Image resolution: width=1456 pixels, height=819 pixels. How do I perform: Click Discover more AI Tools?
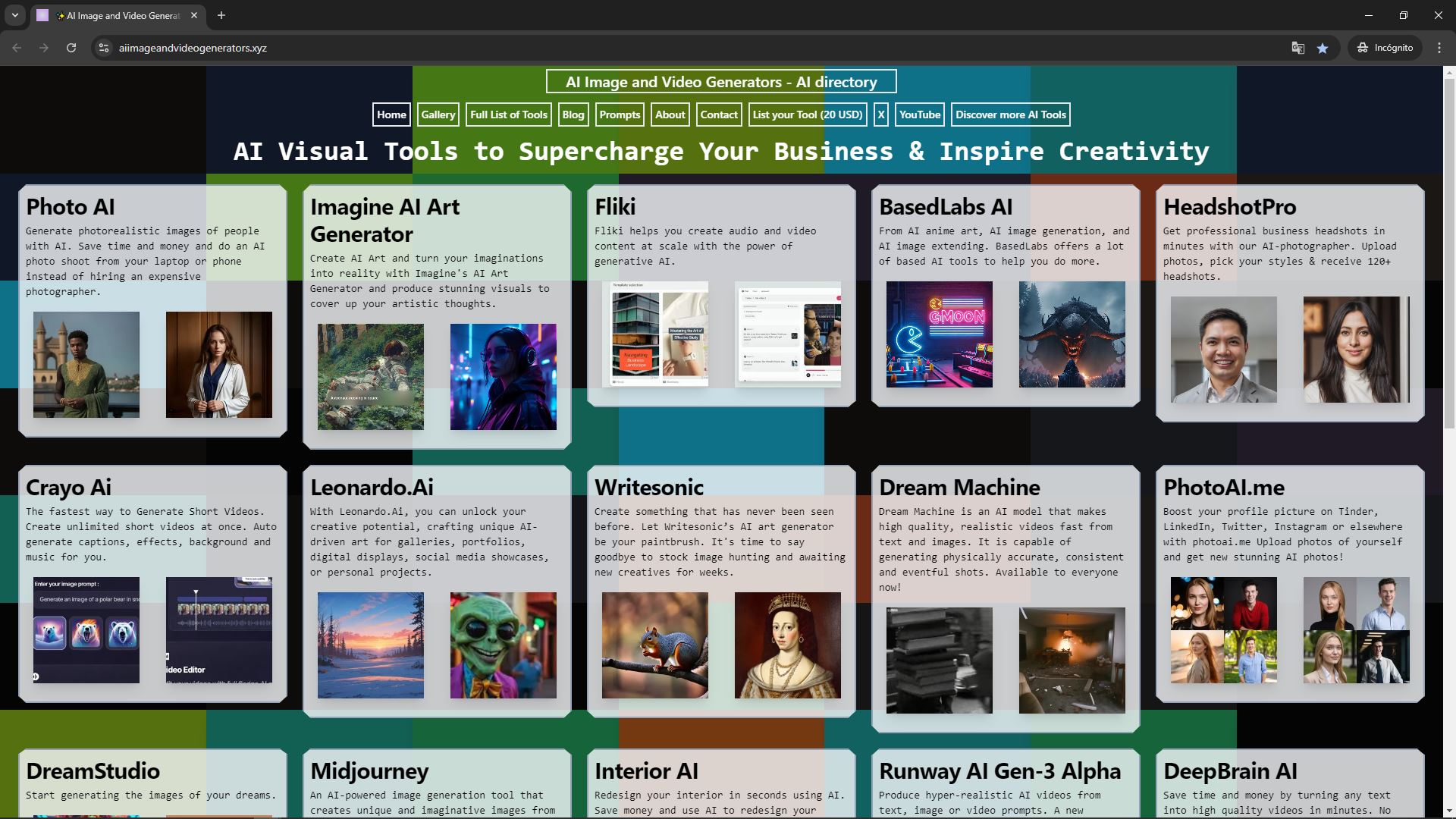coord(1011,115)
